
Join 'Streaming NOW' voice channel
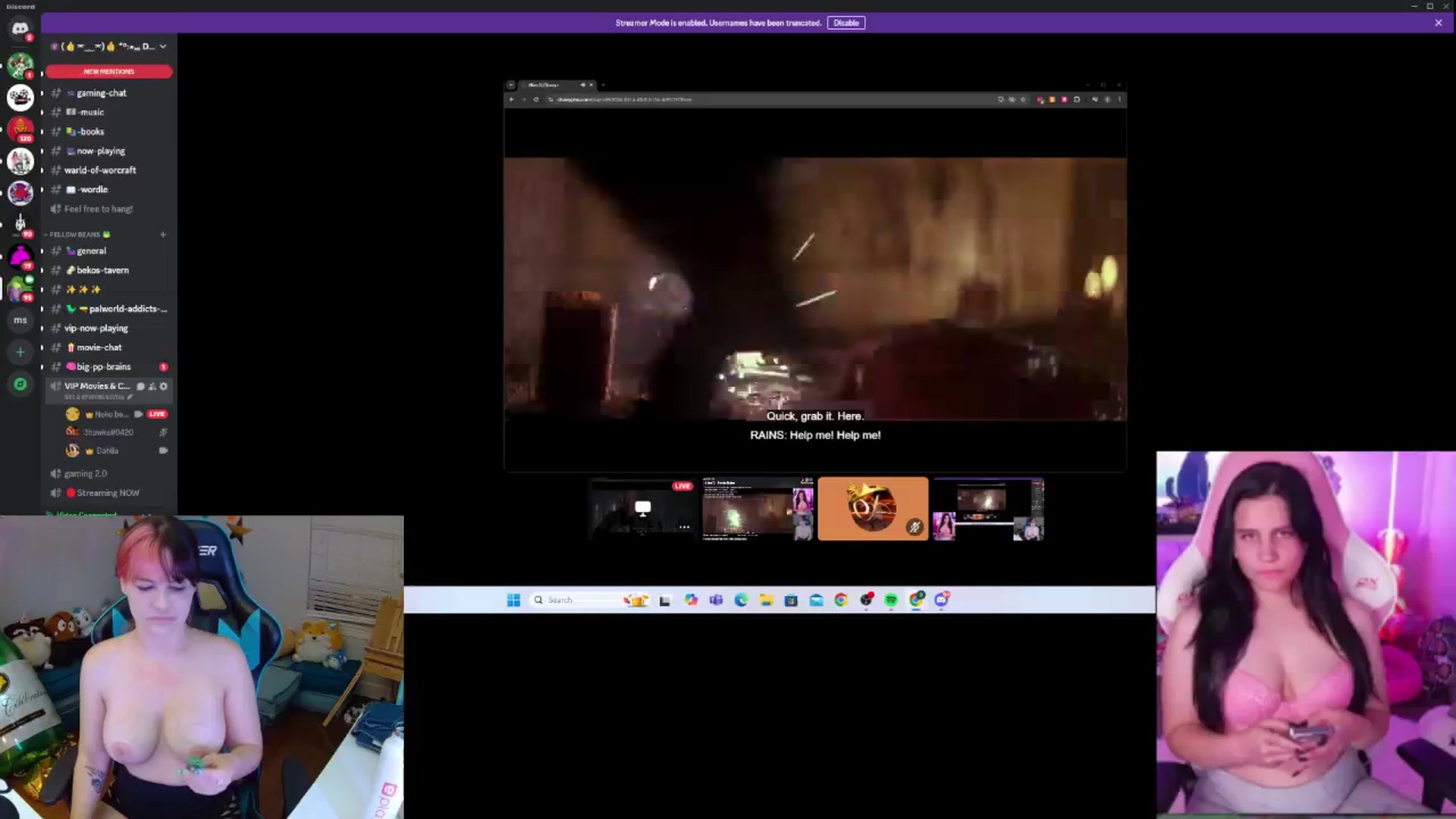(109, 493)
